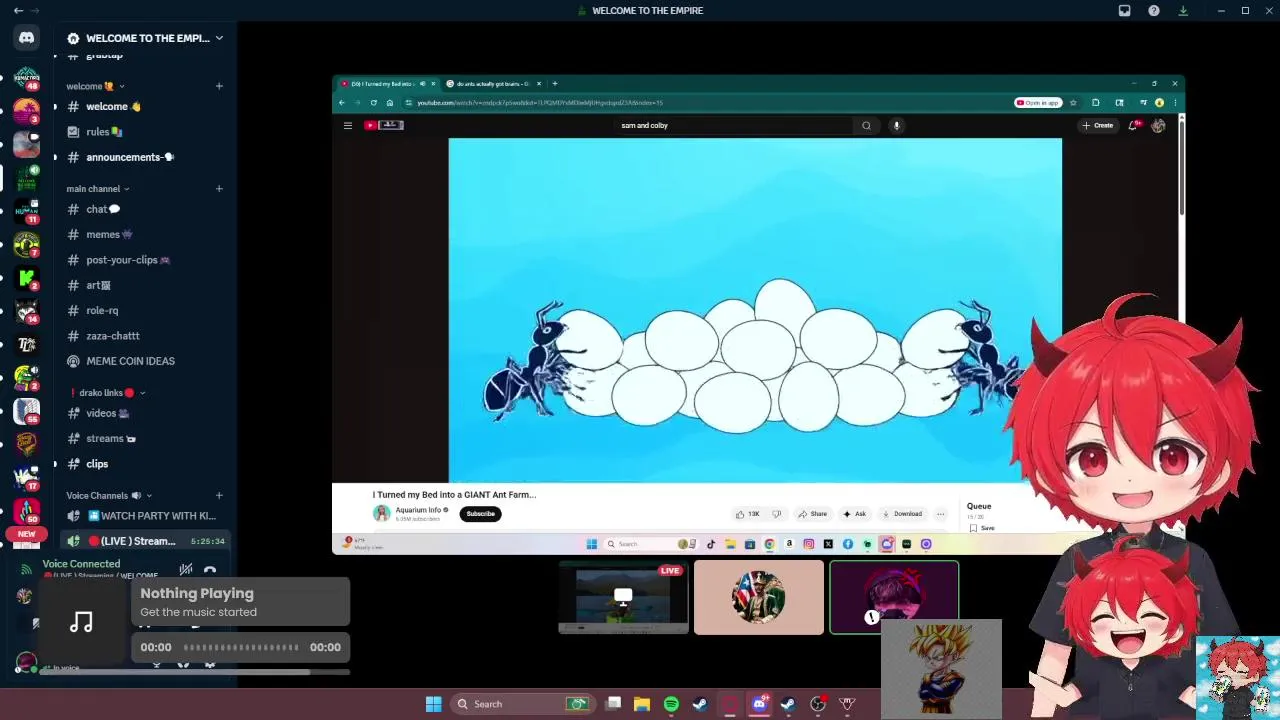
Task: Click the music player progress bar
Action: [241, 647]
